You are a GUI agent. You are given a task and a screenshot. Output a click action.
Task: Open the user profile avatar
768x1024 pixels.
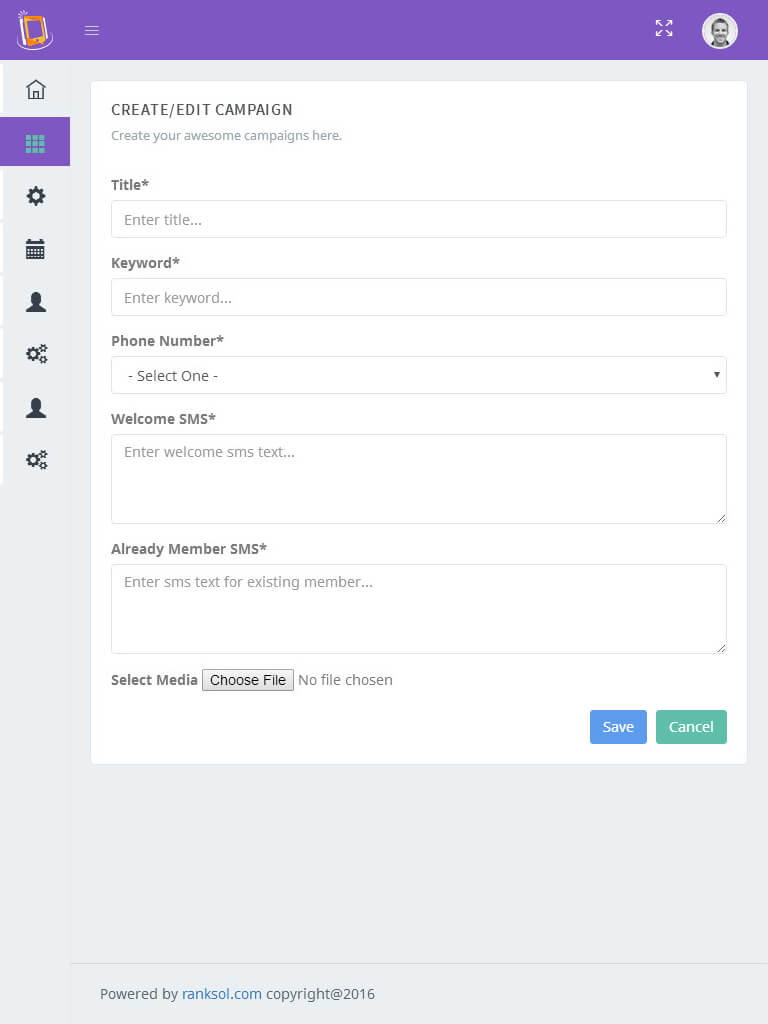719,30
